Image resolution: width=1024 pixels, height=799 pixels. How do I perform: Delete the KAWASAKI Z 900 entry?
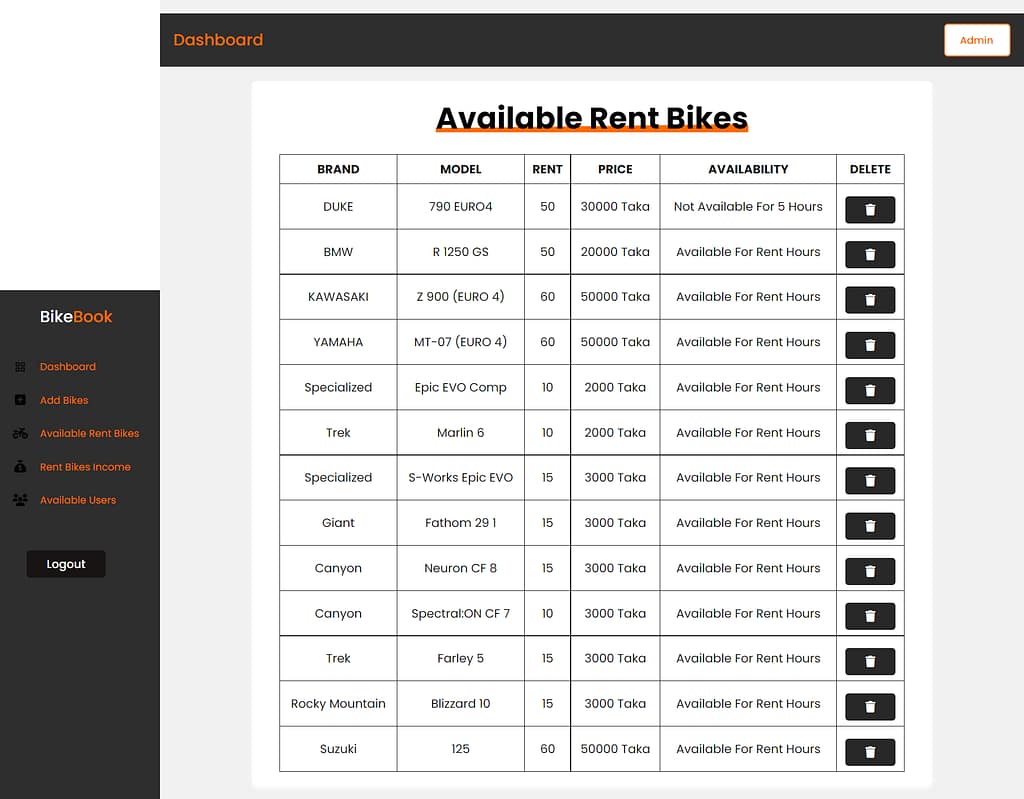[x=869, y=299]
